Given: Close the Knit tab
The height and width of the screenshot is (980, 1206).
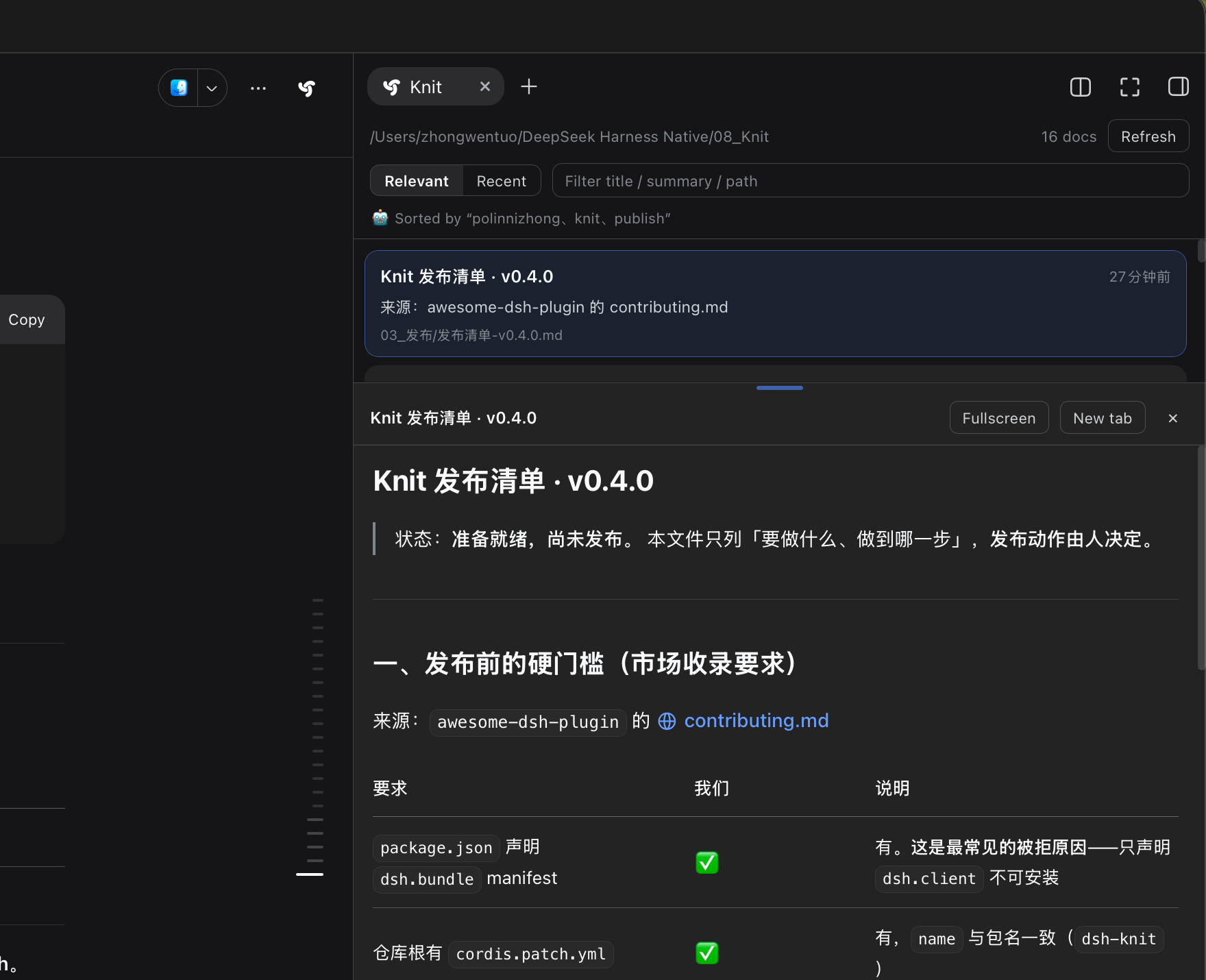Looking at the screenshot, I should tap(485, 86).
